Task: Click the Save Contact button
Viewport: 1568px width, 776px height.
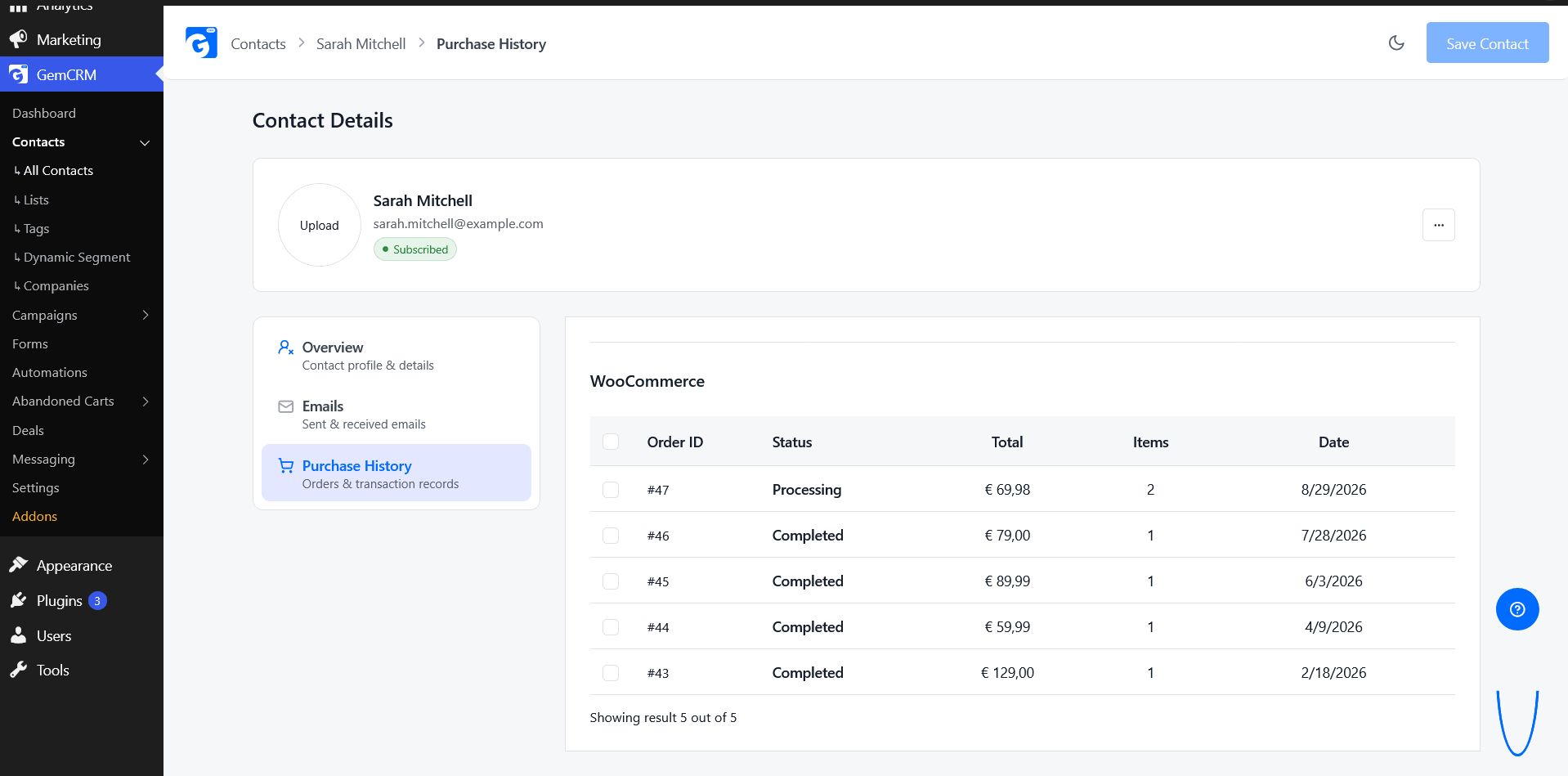Action: point(1487,43)
